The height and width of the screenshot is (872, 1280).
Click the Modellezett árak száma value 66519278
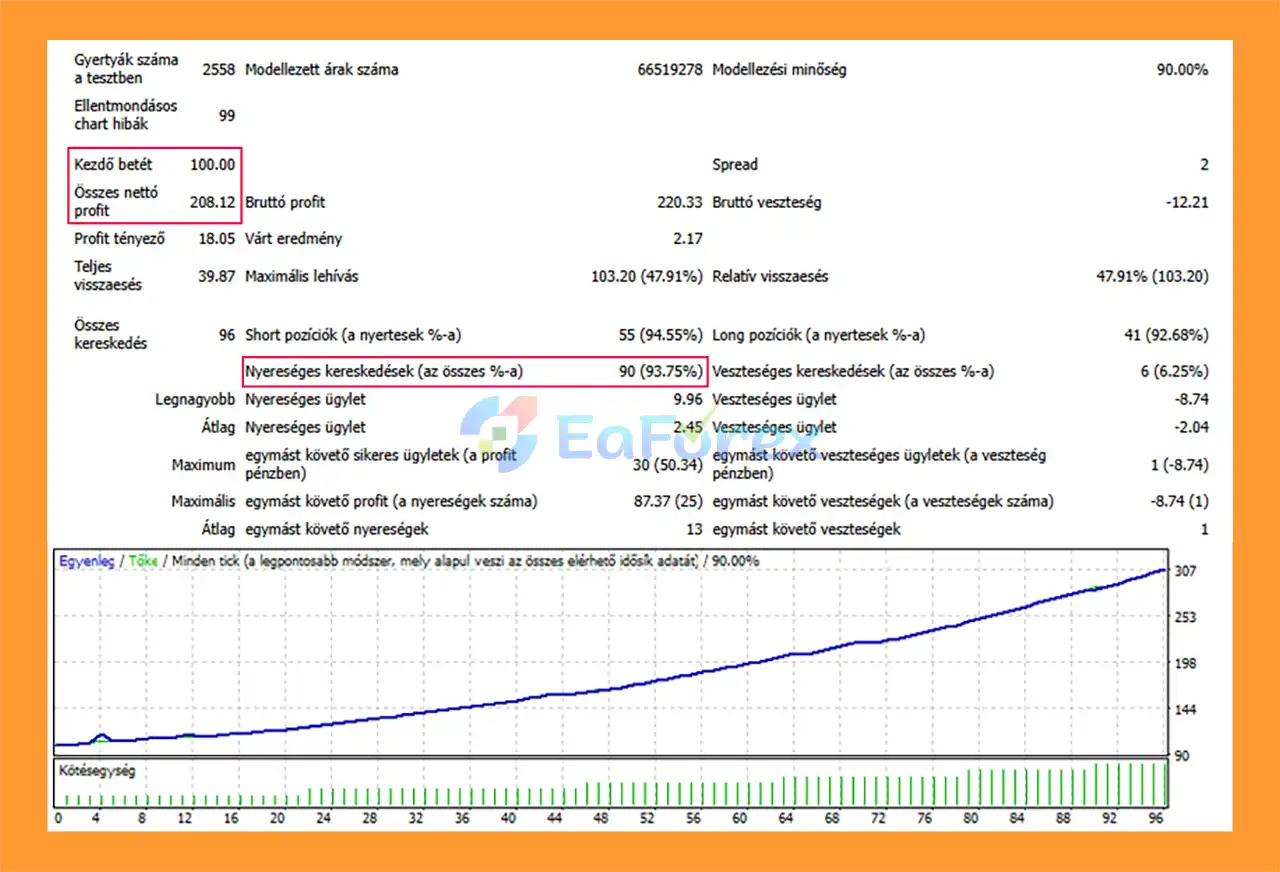pyautogui.click(x=669, y=70)
